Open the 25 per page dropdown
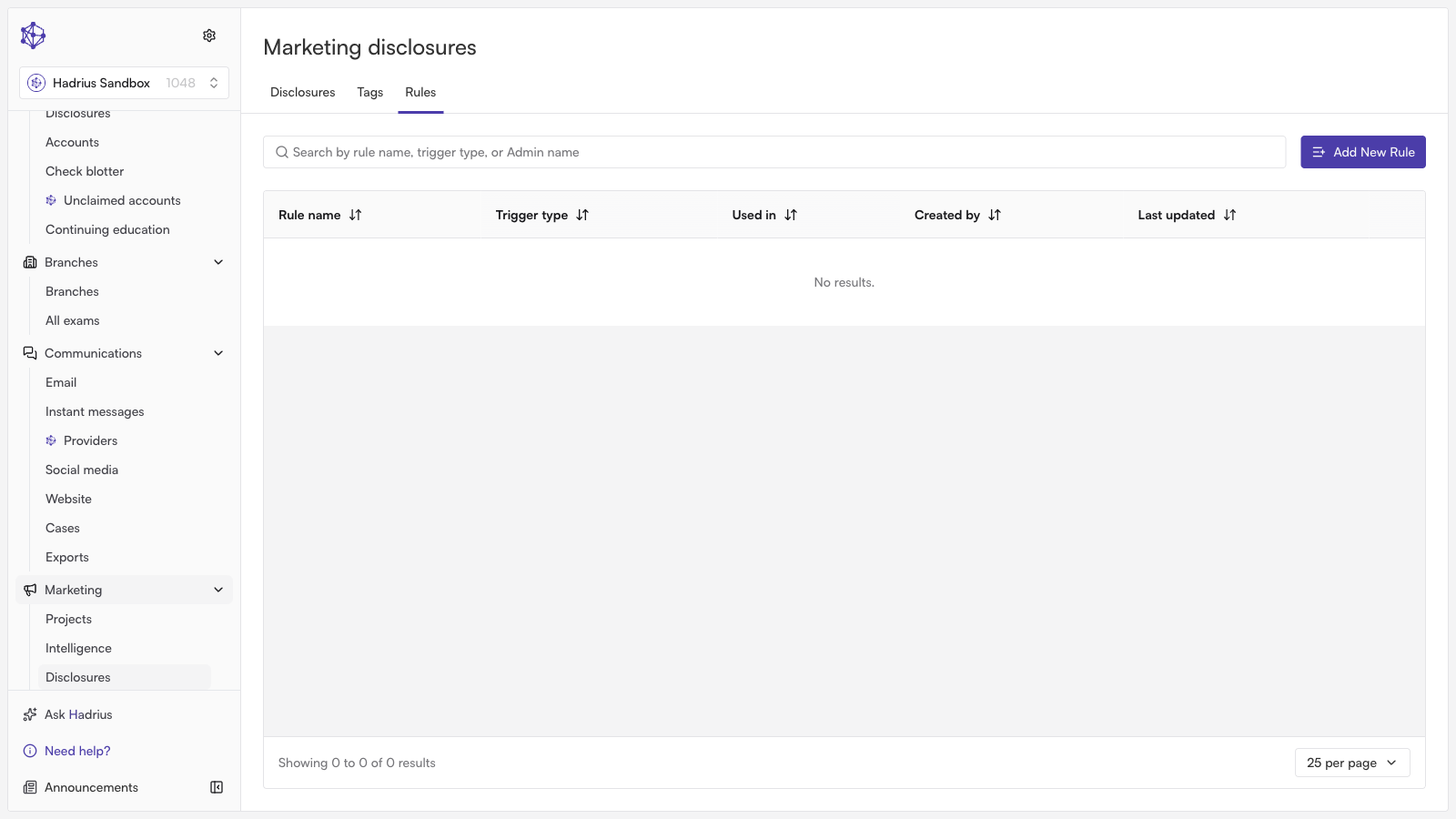Viewport: 1456px width, 819px height. coord(1352,763)
